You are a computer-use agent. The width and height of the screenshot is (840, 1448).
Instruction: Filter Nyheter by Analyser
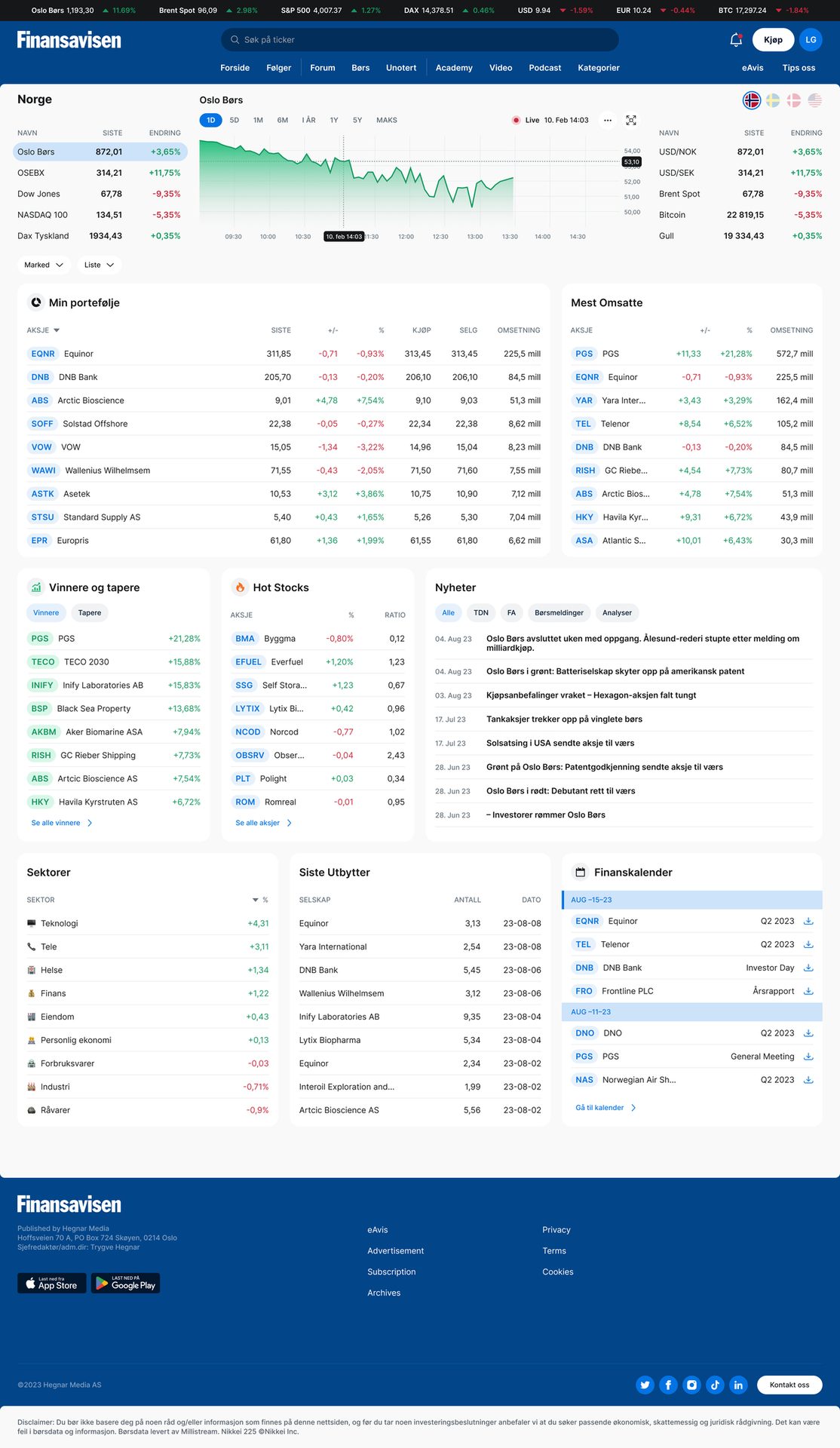pyautogui.click(x=617, y=612)
